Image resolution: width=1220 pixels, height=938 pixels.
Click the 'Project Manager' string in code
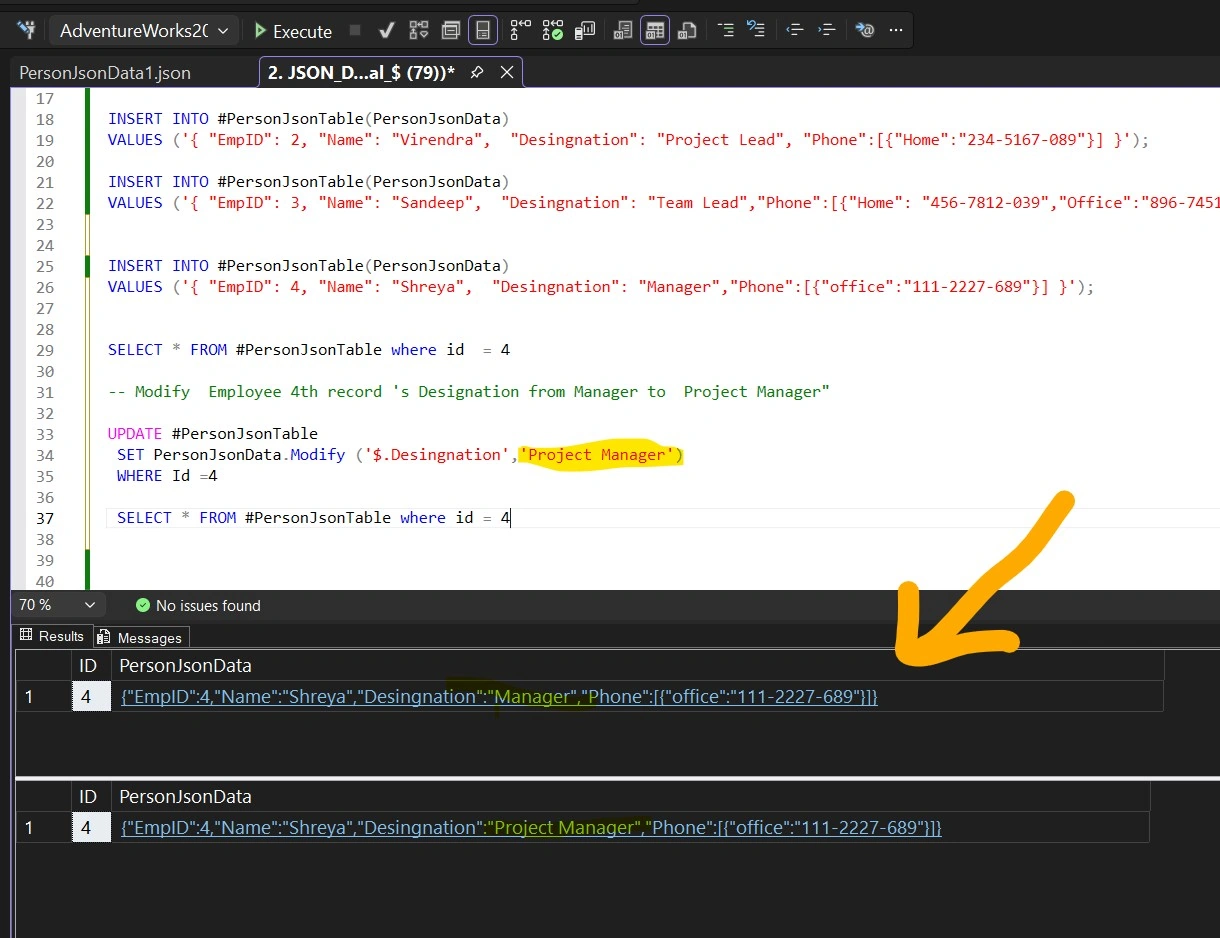596,455
